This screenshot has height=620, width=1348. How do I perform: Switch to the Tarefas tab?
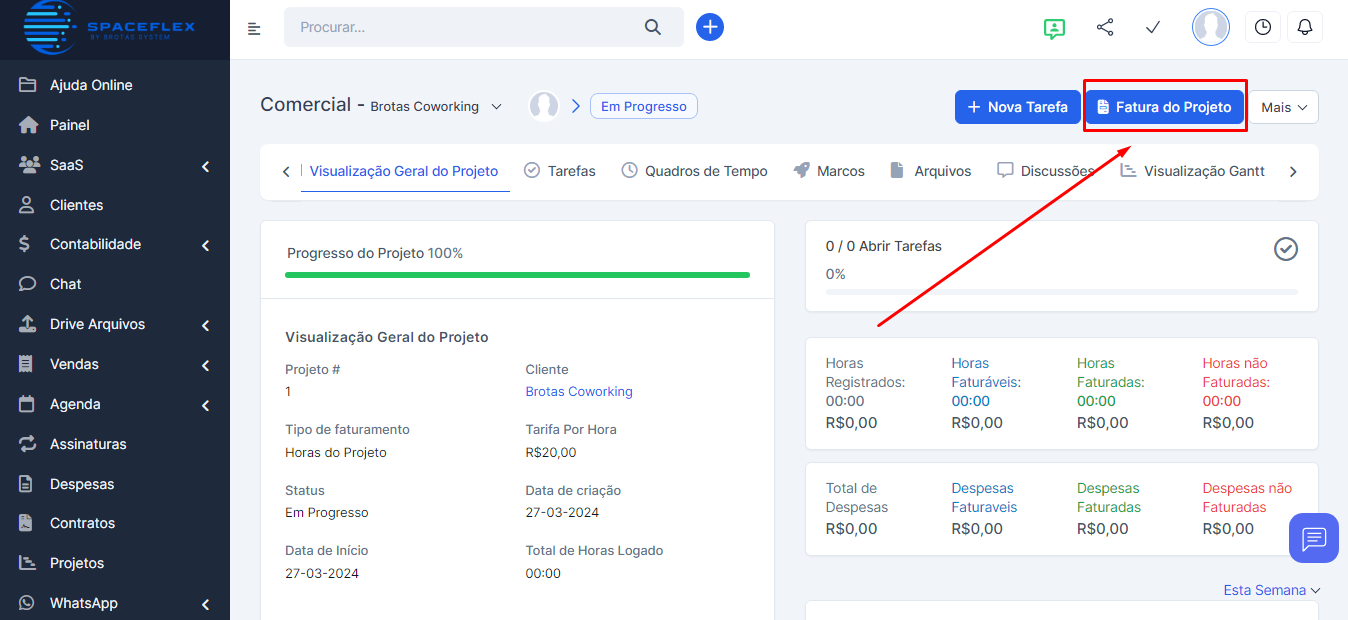(560, 171)
